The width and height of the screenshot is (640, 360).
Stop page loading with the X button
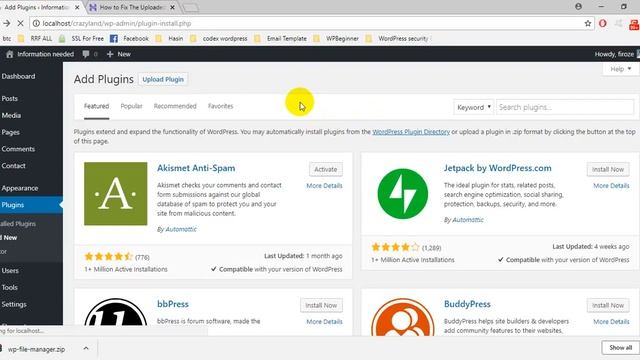(20, 23)
